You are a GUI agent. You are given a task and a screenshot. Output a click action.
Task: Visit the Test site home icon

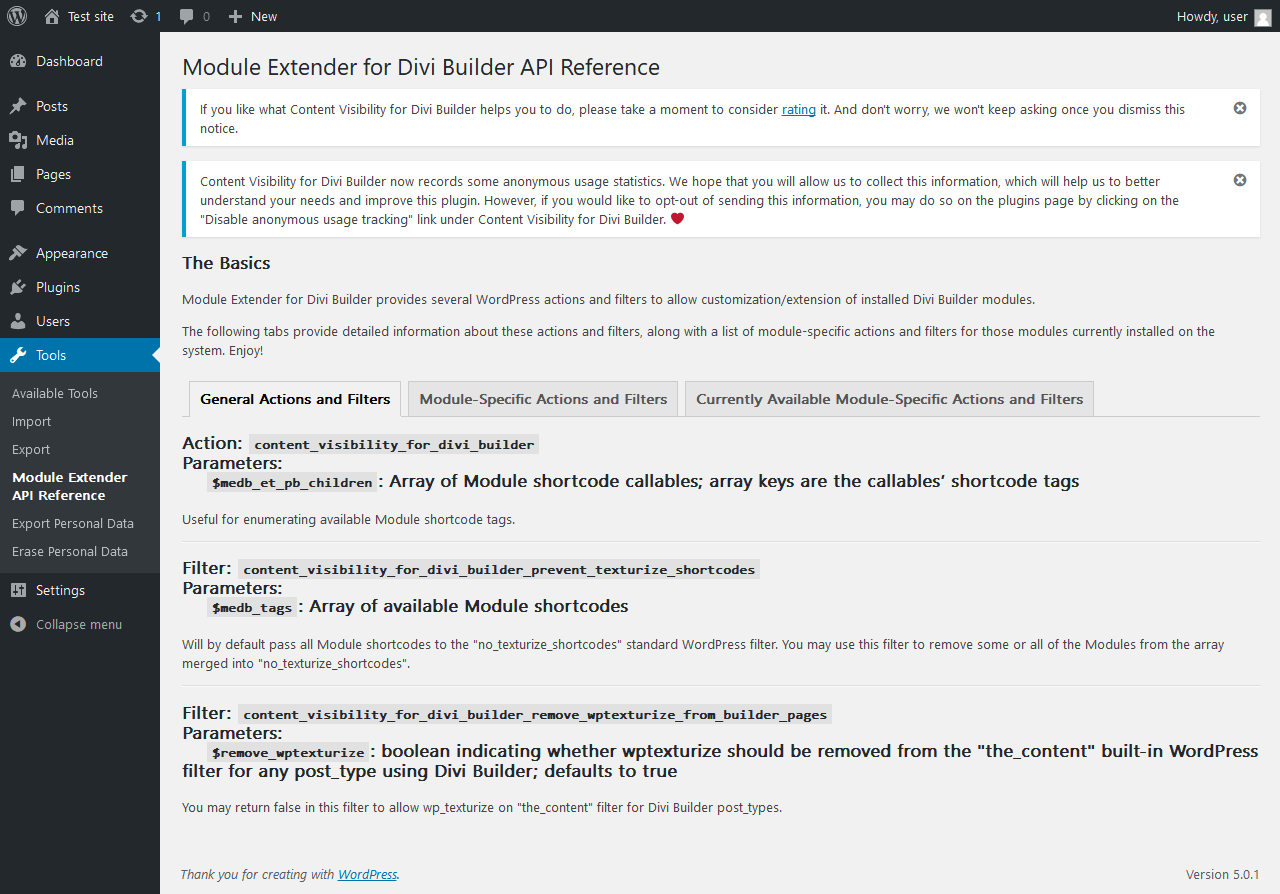coord(52,16)
